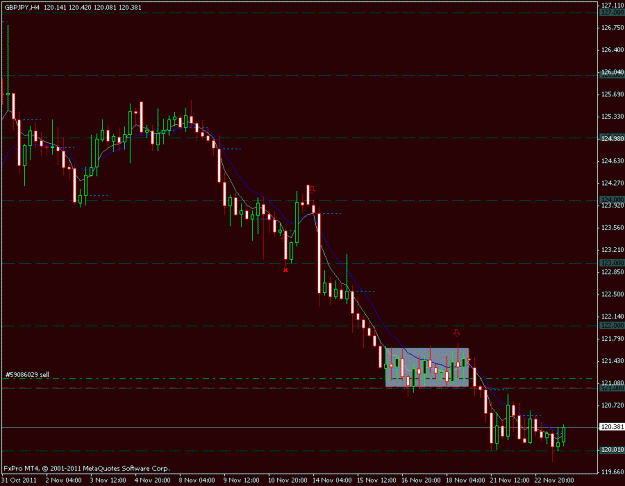
Task: Click the '8 Nov 04:00' time axis label
Action: point(197,480)
